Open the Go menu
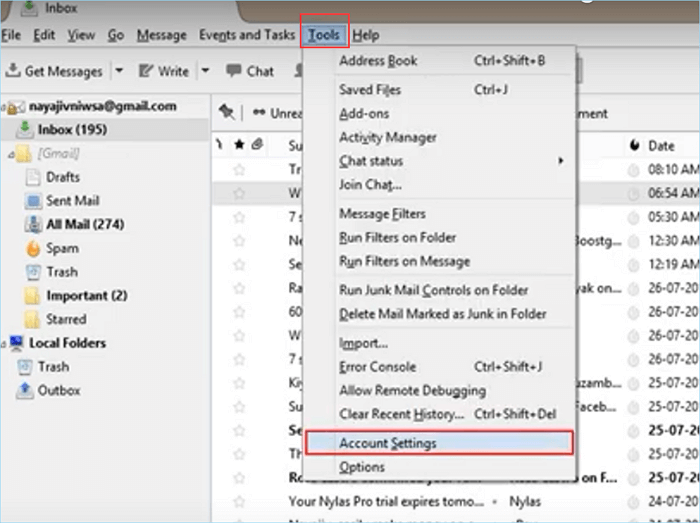Screen dimensions: 700x523 [x=116, y=35]
